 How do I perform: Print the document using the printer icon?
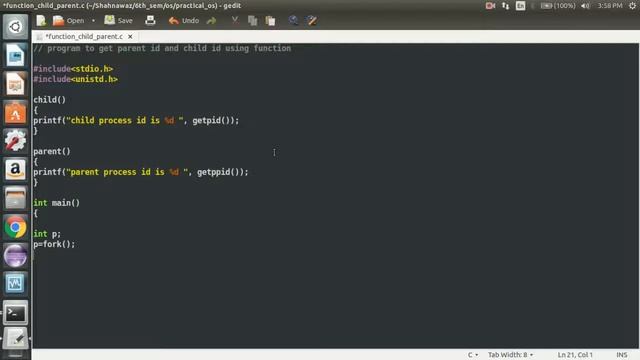click(x=150, y=20)
